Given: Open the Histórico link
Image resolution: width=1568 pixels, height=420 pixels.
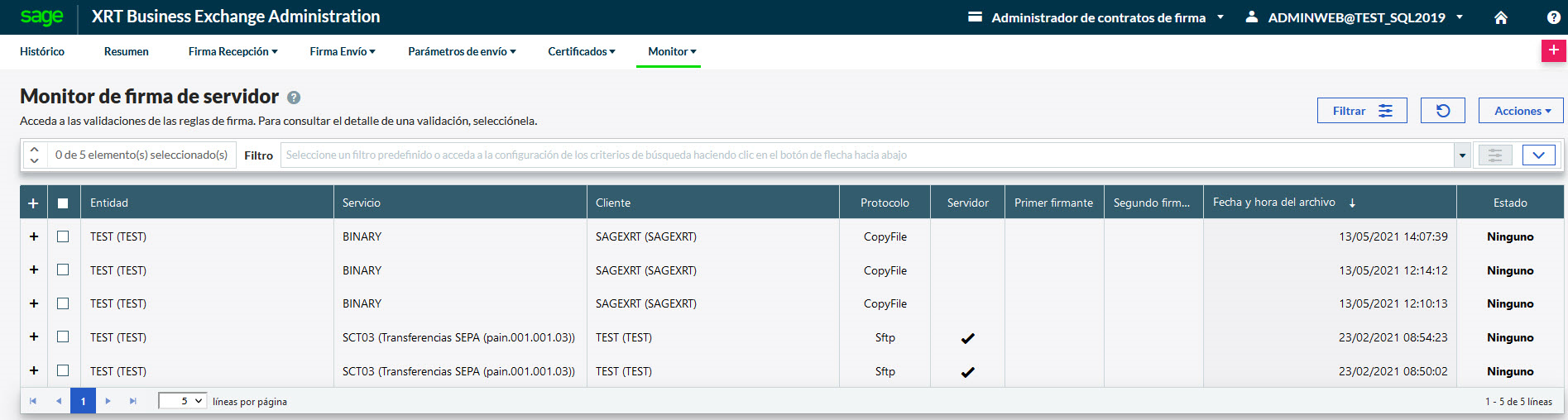Looking at the screenshot, I should pyautogui.click(x=42, y=51).
